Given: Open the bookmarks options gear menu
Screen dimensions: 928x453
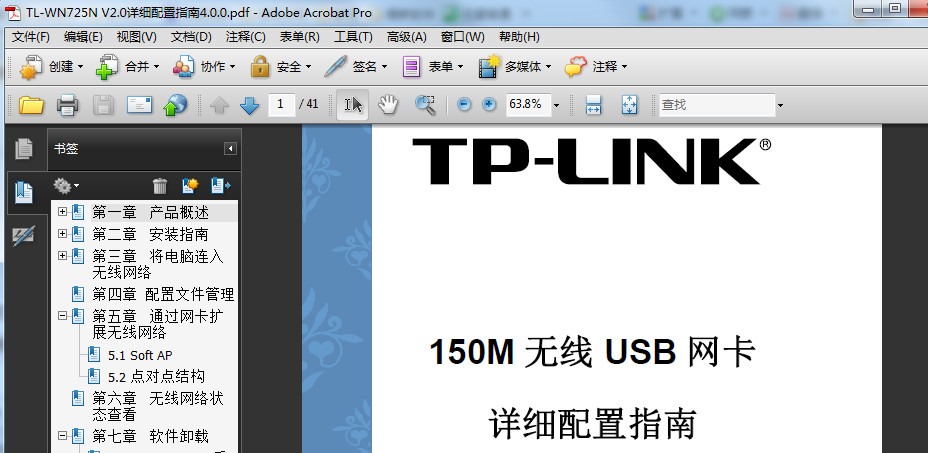Looking at the screenshot, I should (x=66, y=186).
